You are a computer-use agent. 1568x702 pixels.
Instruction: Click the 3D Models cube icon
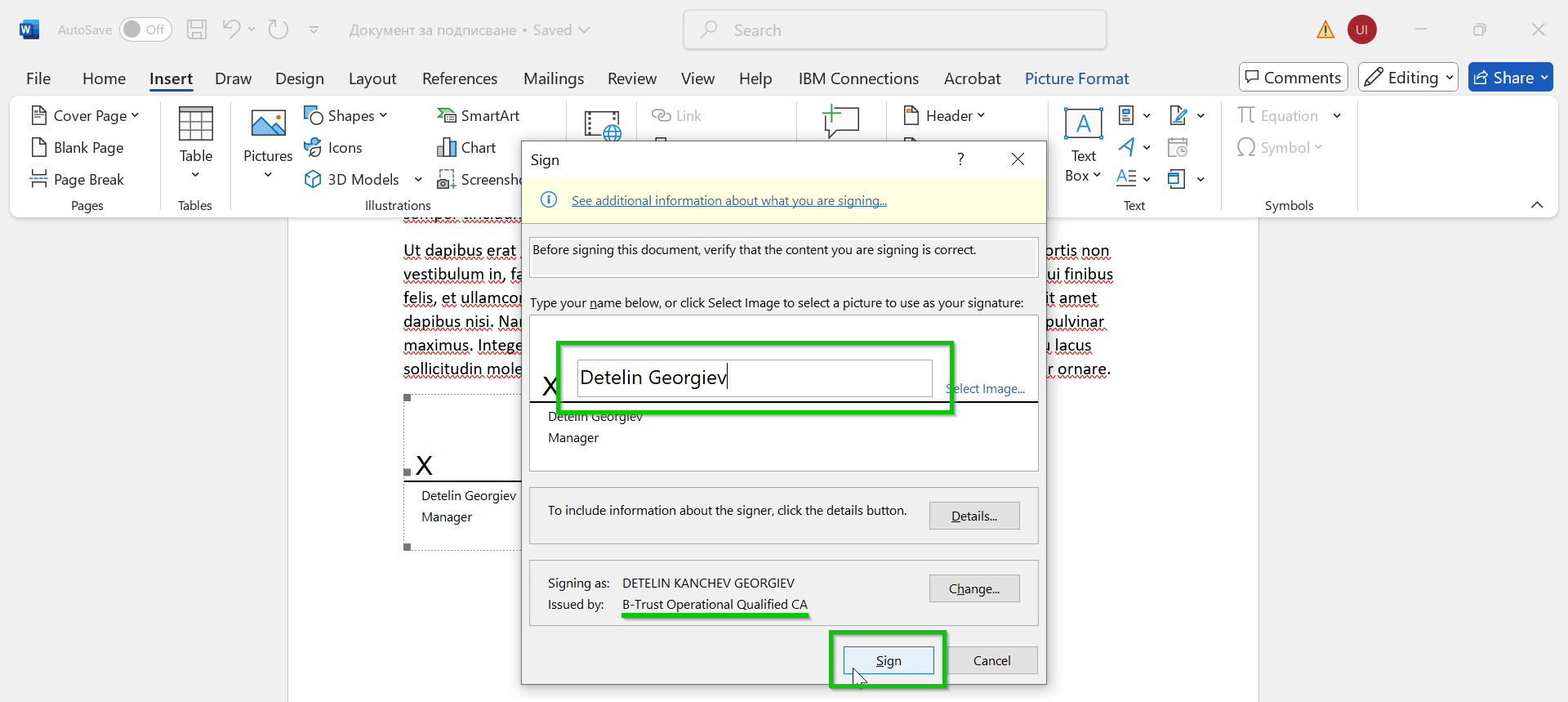pyautogui.click(x=313, y=179)
